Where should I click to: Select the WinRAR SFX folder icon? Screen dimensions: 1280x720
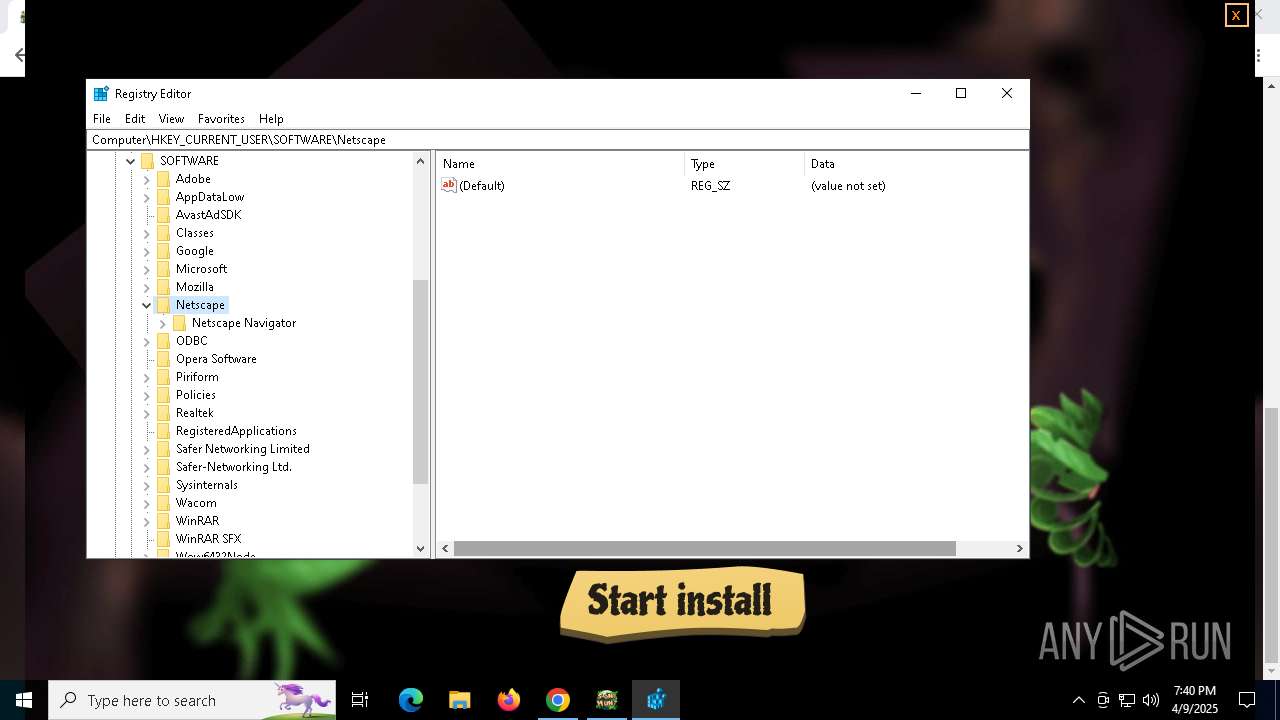coord(163,539)
